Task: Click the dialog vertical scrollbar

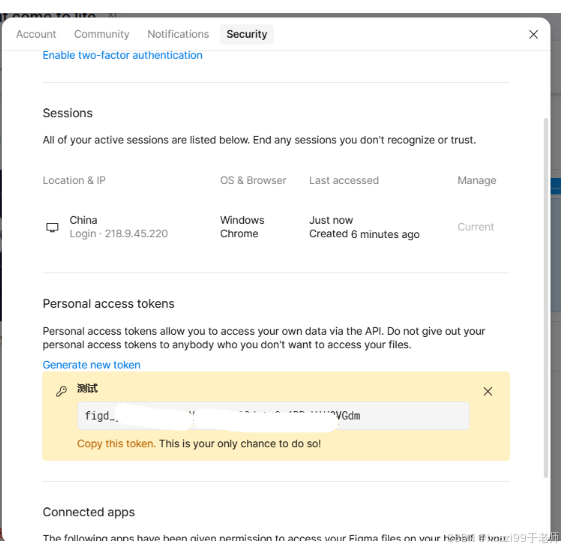Action: tap(546, 298)
